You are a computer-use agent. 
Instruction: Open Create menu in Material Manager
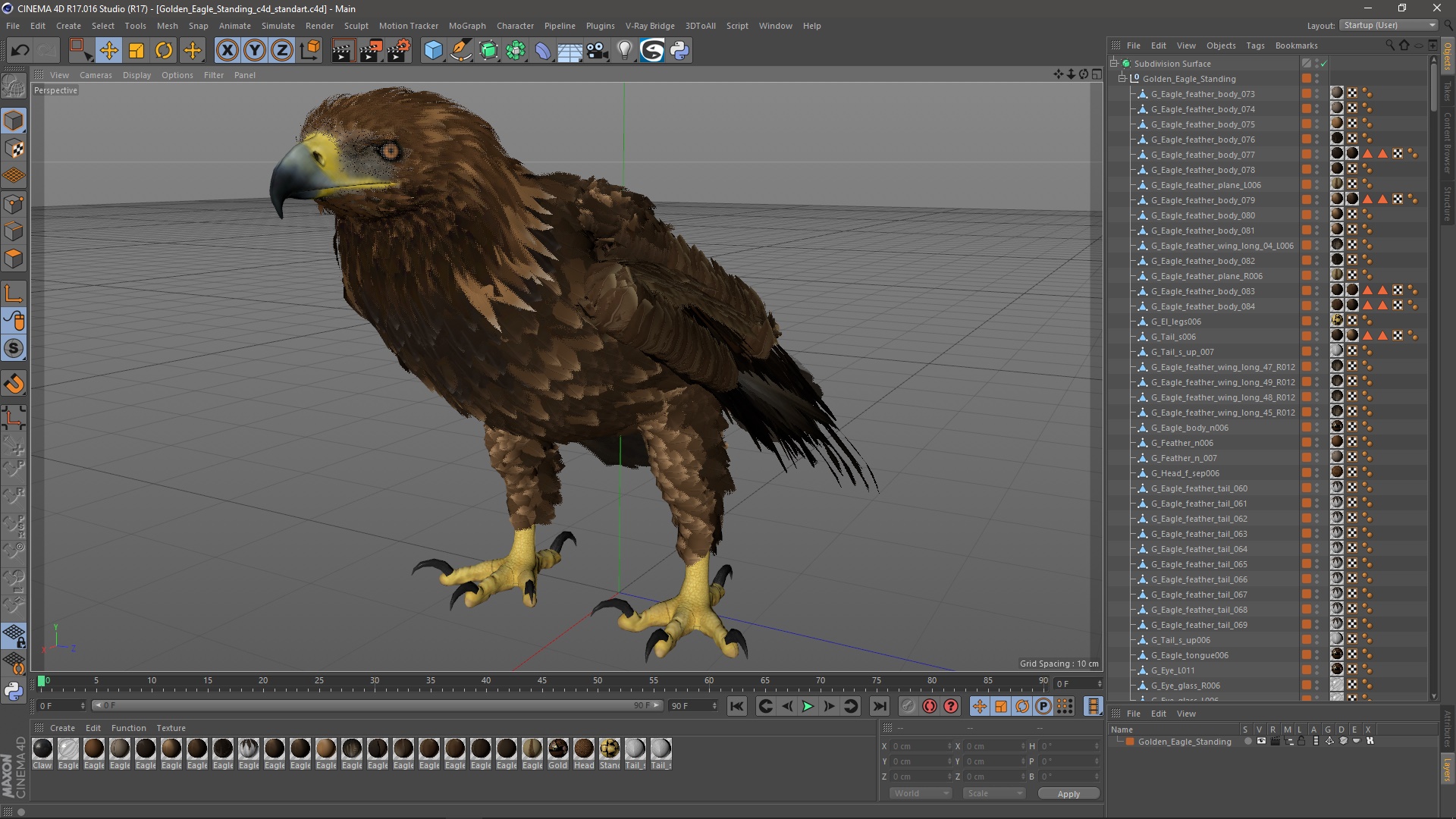pos(62,728)
